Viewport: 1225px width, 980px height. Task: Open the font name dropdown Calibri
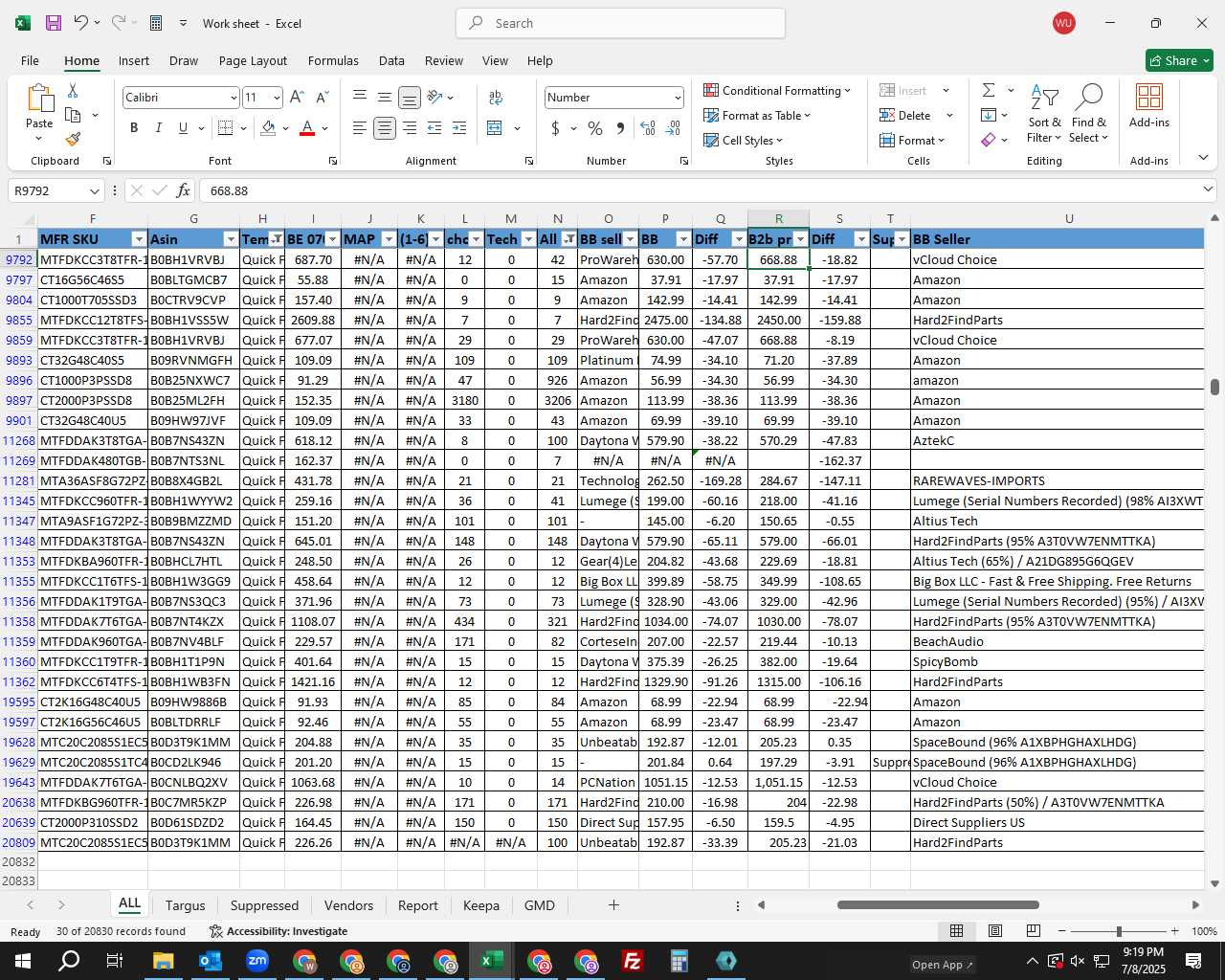point(233,98)
